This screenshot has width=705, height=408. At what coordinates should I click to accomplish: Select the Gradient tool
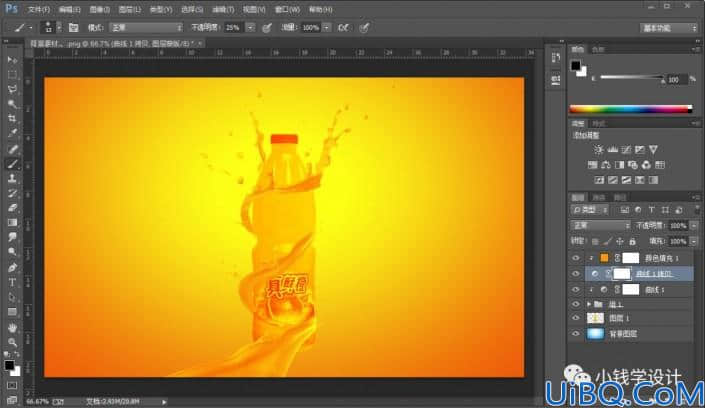coord(12,223)
